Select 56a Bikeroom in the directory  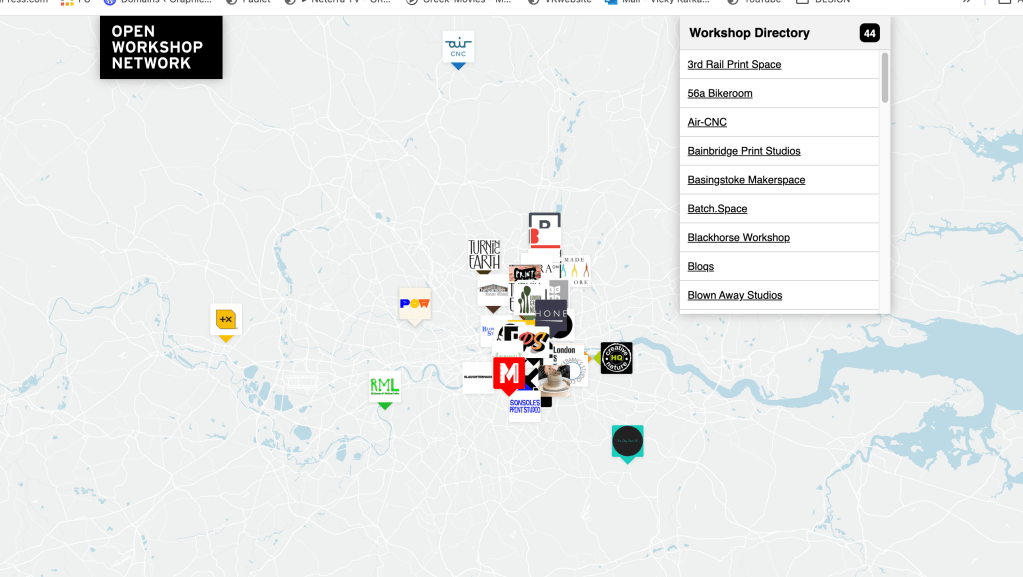[x=720, y=94]
